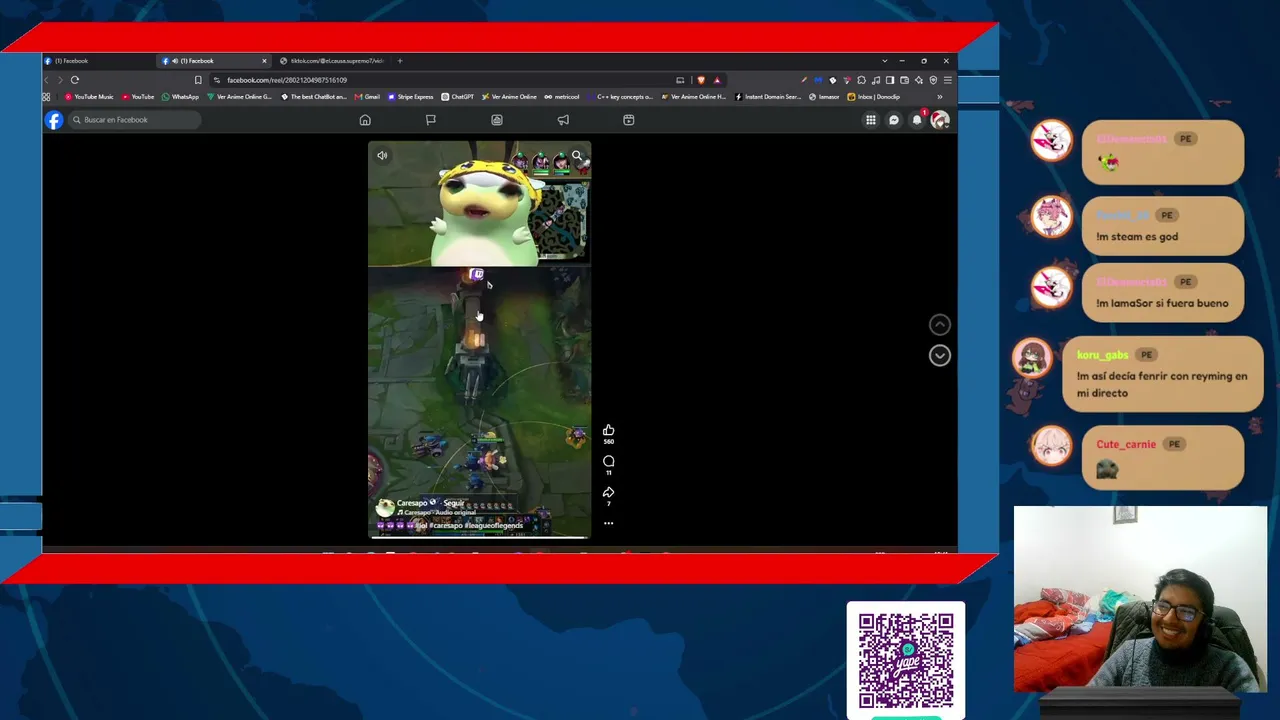The image size is (1280, 720).
Task: Expand hidden bookmarks with the chevron
Action: (x=939, y=97)
